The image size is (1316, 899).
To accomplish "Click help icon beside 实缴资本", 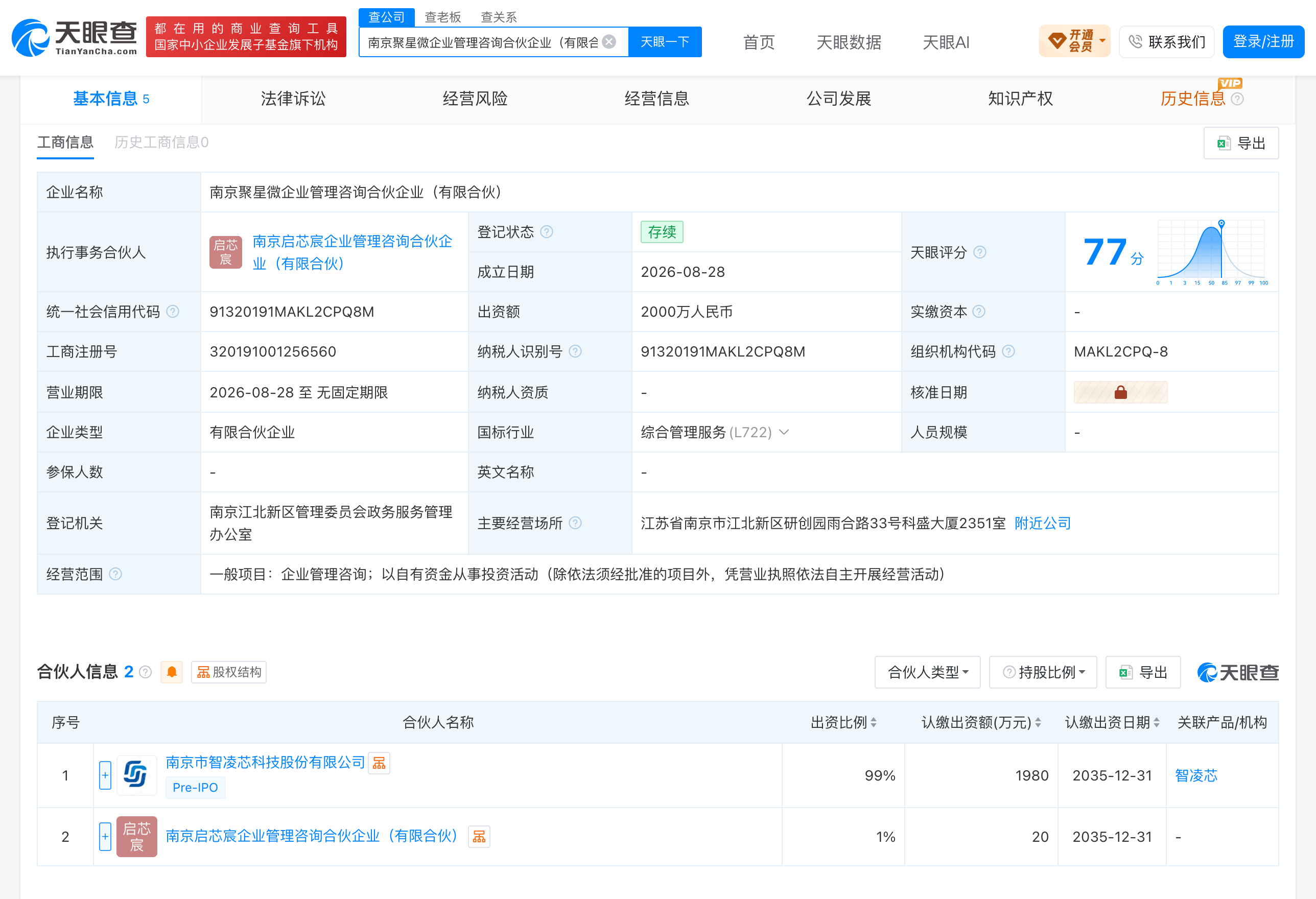I will (x=978, y=312).
